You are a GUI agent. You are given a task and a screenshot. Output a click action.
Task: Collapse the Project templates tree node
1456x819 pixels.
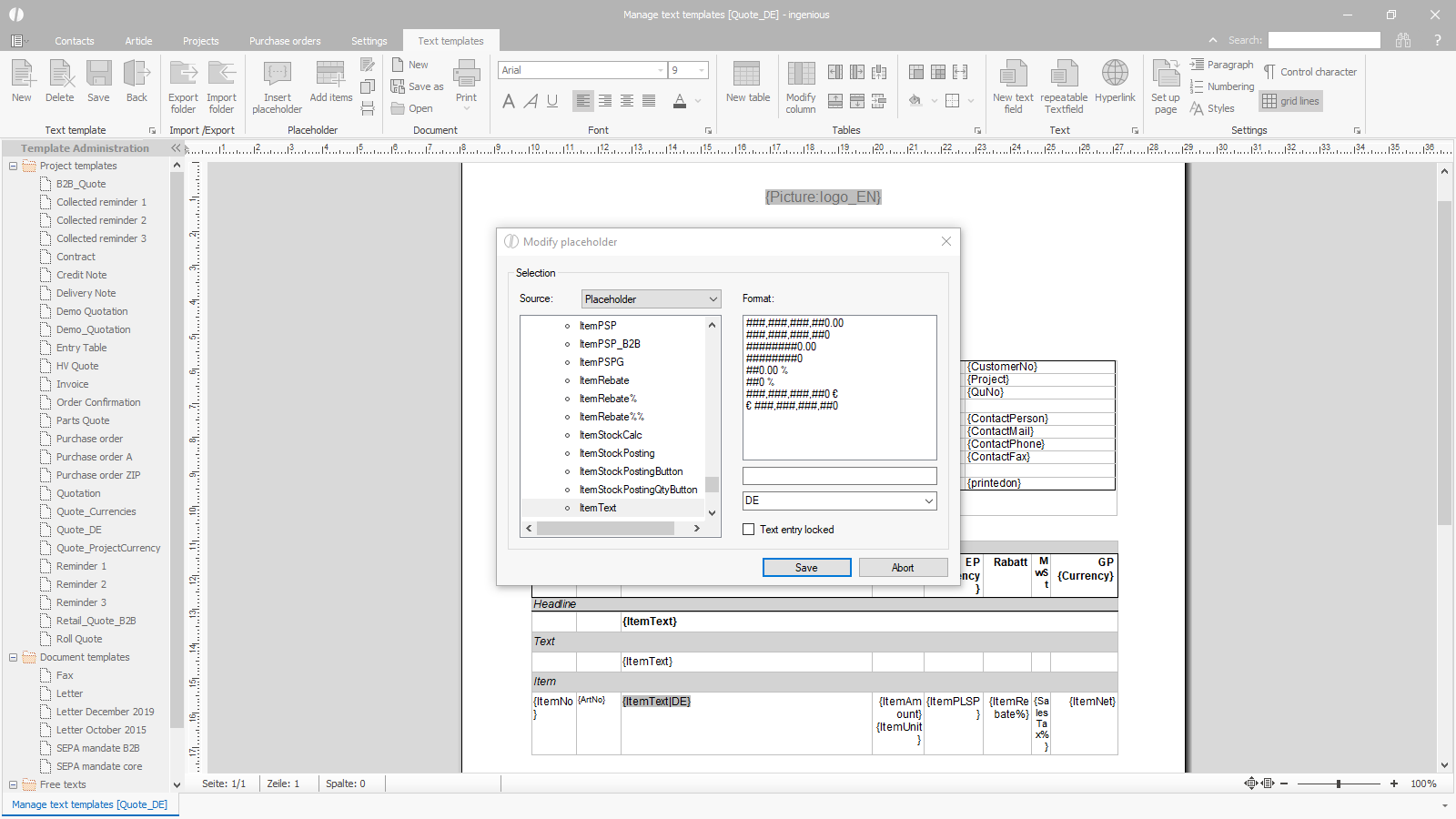pos(13,166)
